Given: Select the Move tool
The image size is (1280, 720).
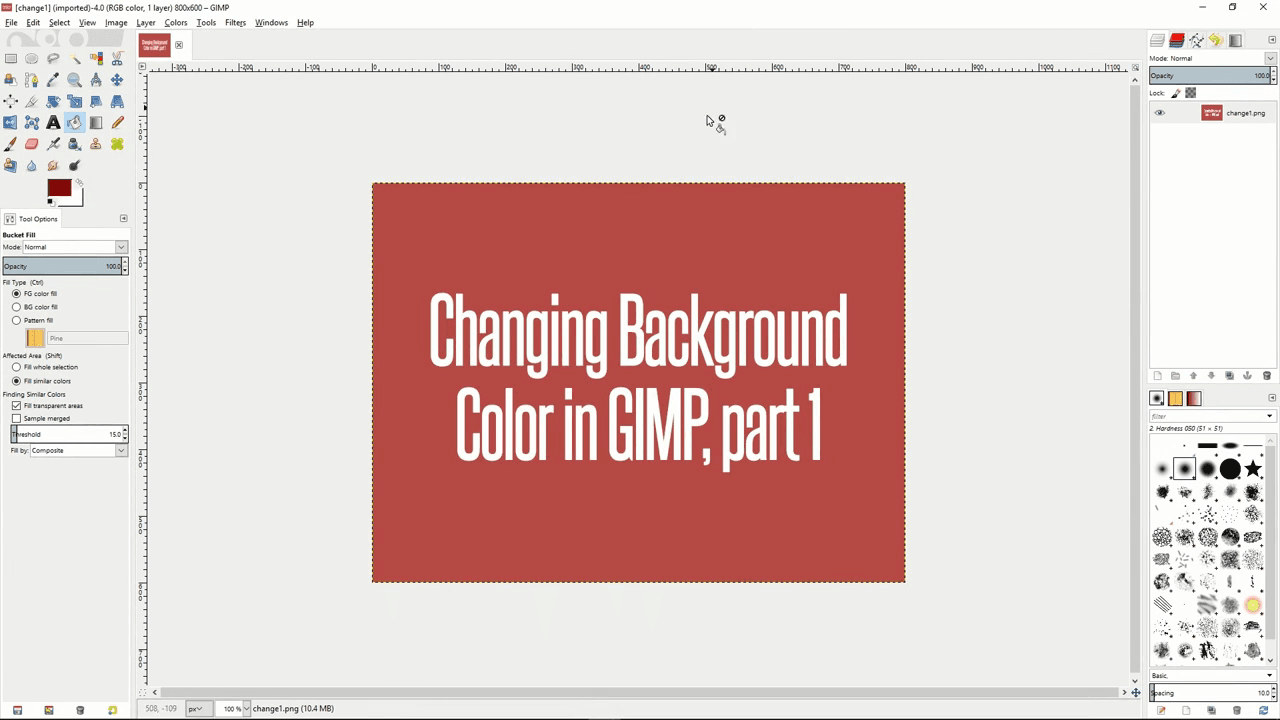Looking at the screenshot, I should point(117,80).
